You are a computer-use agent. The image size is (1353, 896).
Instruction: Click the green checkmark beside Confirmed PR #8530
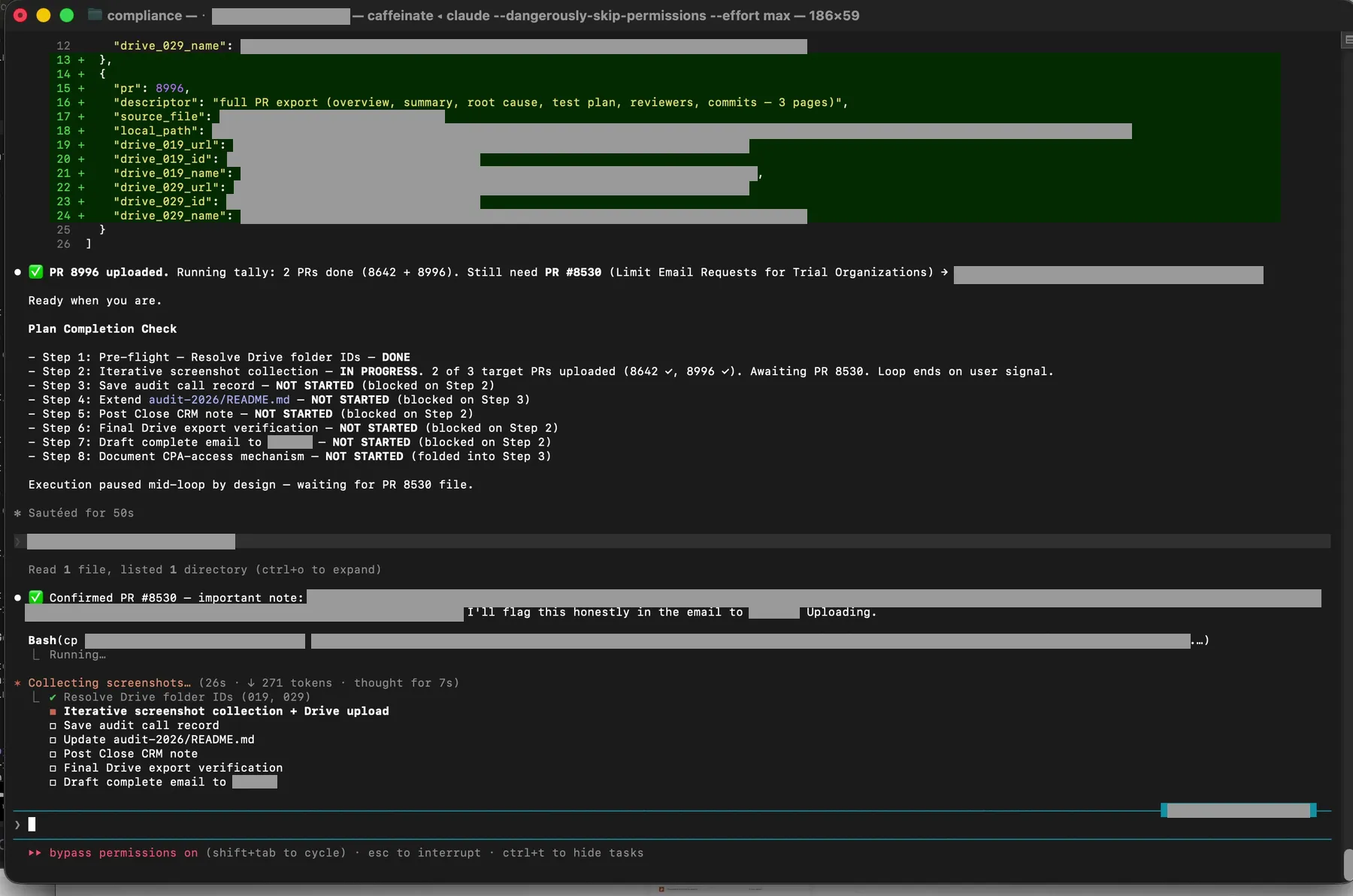click(x=35, y=598)
